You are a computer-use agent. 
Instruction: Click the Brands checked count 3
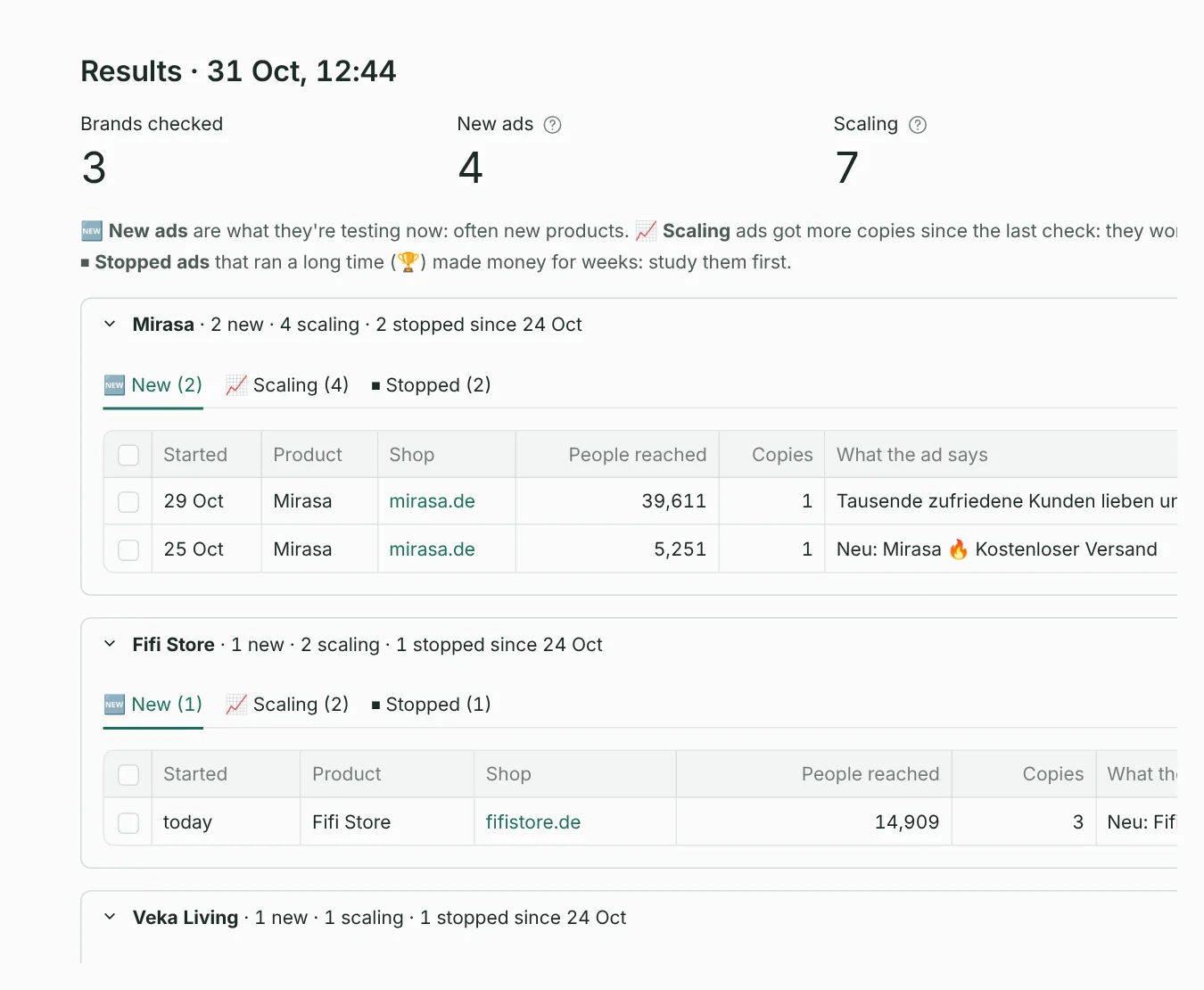click(x=94, y=168)
